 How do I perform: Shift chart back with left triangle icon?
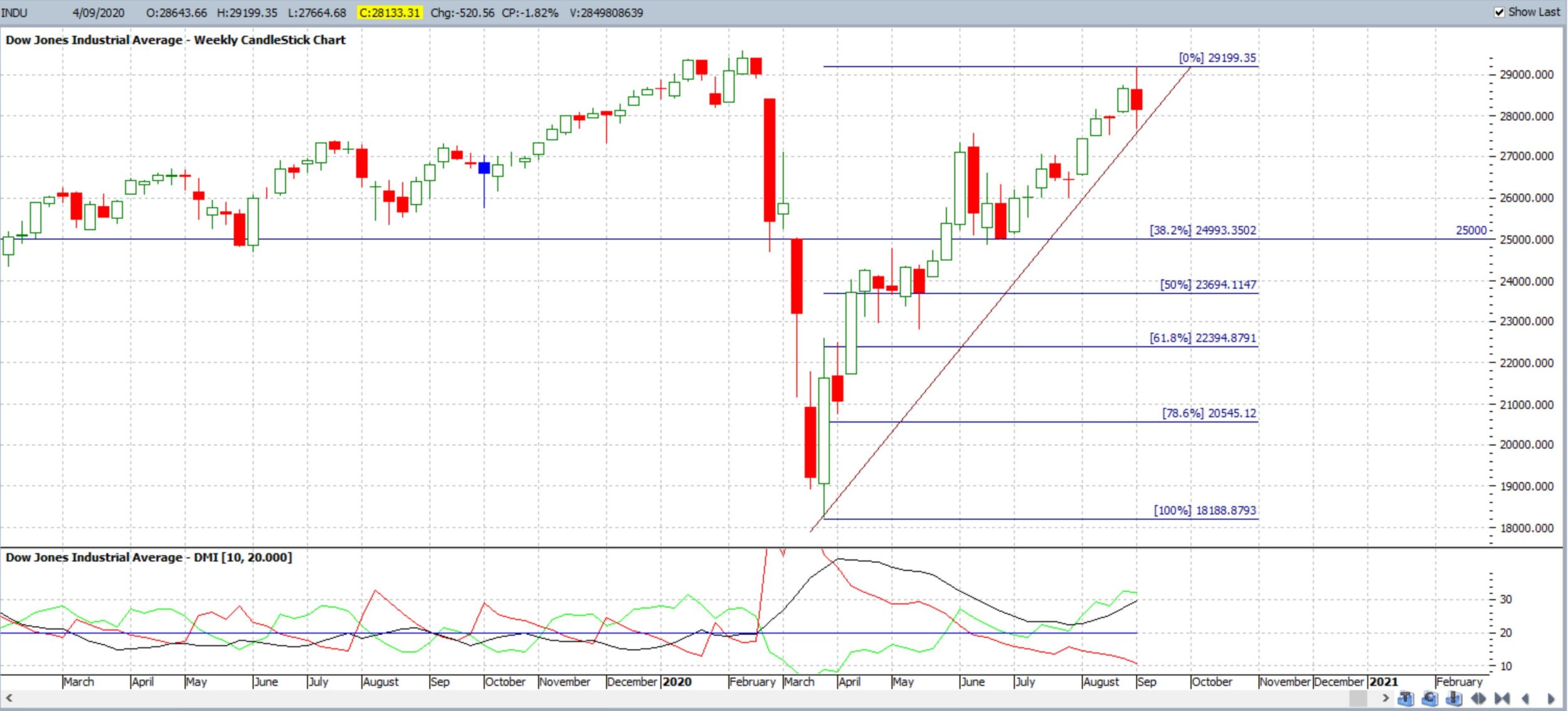pyautogui.click(x=1525, y=698)
